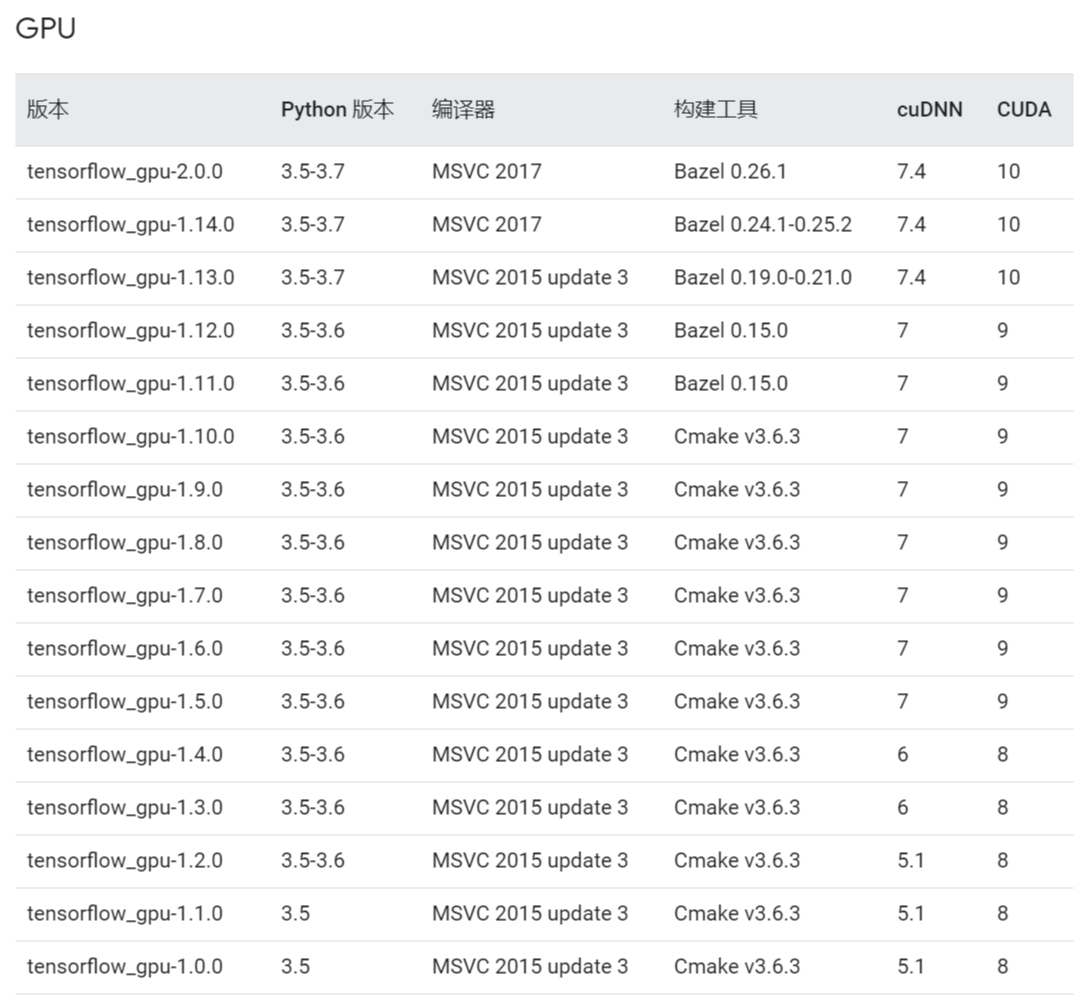This screenshot has height=1008, width=1092.
Task: Click Bazel 0.15.0 in tensorflow_gpu-1.12.0 row
Action: 731,330
